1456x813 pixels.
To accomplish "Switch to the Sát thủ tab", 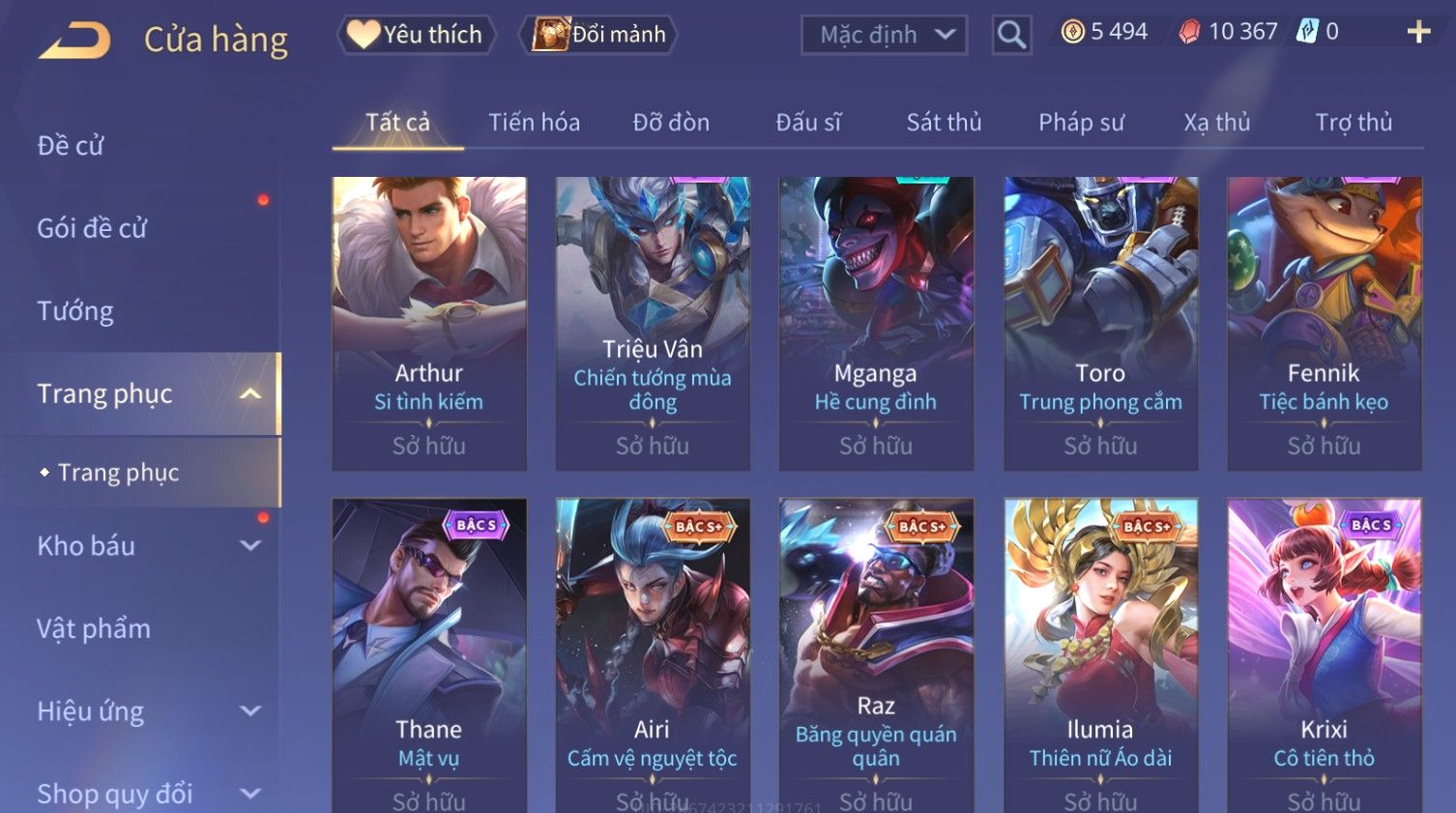I will coord(944,123).
